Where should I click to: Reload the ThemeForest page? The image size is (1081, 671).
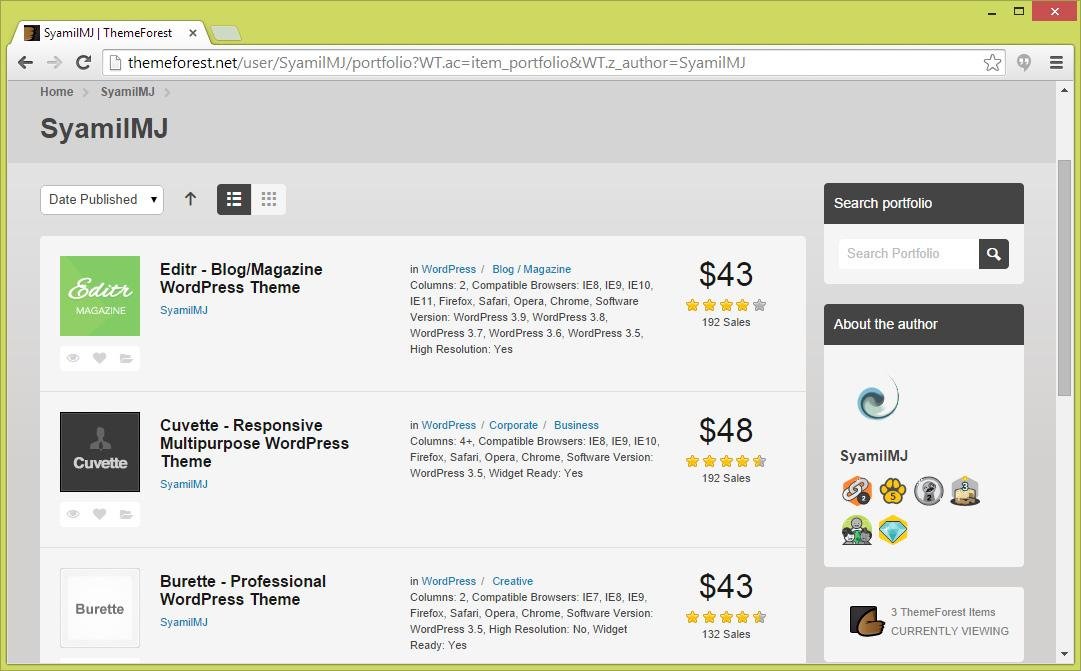[x=83, y=63]
